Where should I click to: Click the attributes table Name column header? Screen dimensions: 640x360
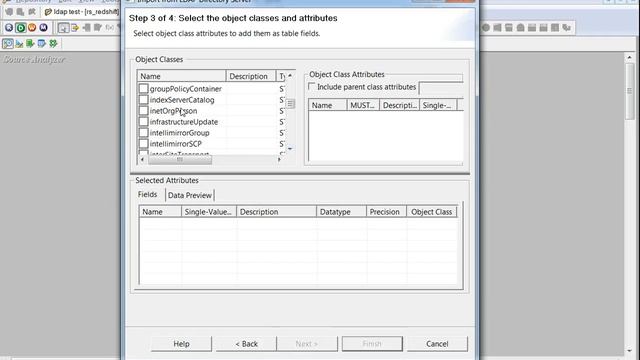pos(328,105)
